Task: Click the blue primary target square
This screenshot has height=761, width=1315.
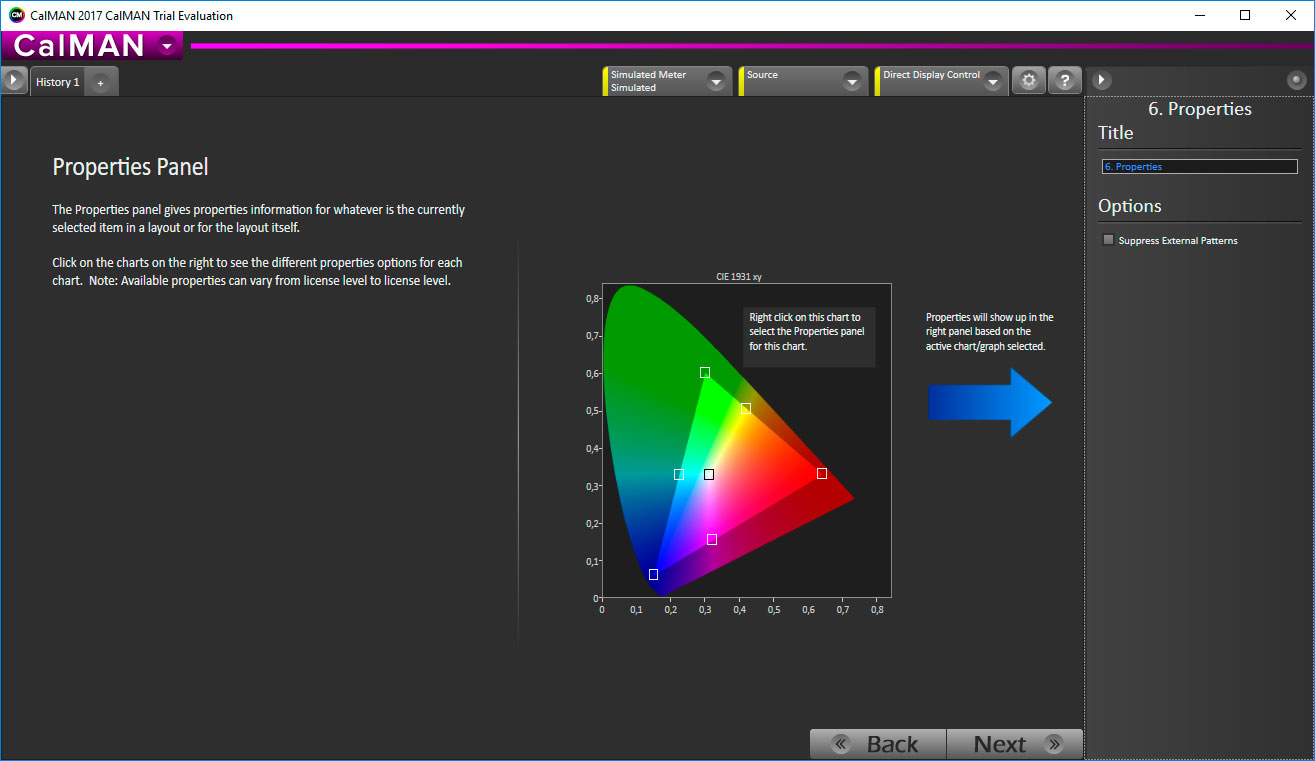Action: (x=653, y=574)
